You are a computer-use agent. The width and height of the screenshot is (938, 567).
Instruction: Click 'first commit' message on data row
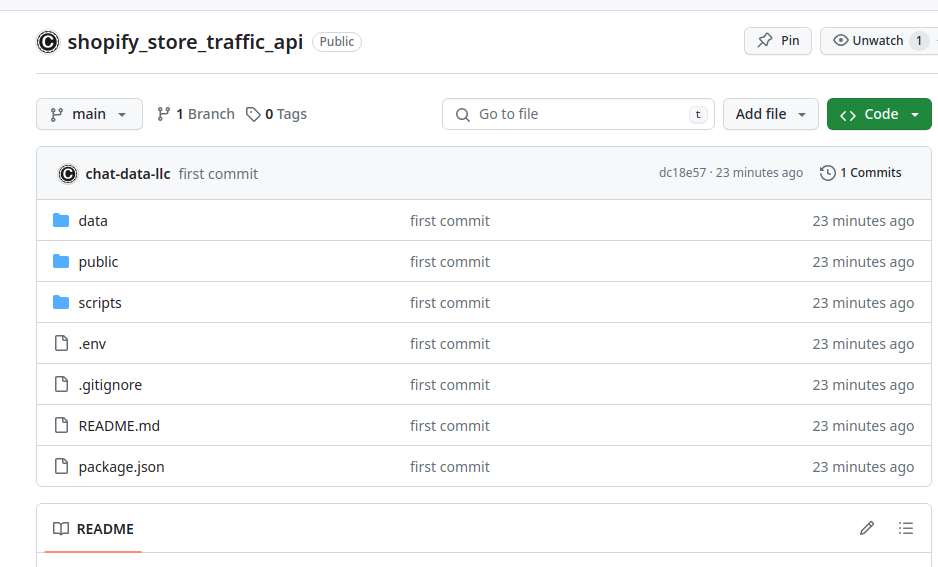pyautogui.click(x=450, y=221)
